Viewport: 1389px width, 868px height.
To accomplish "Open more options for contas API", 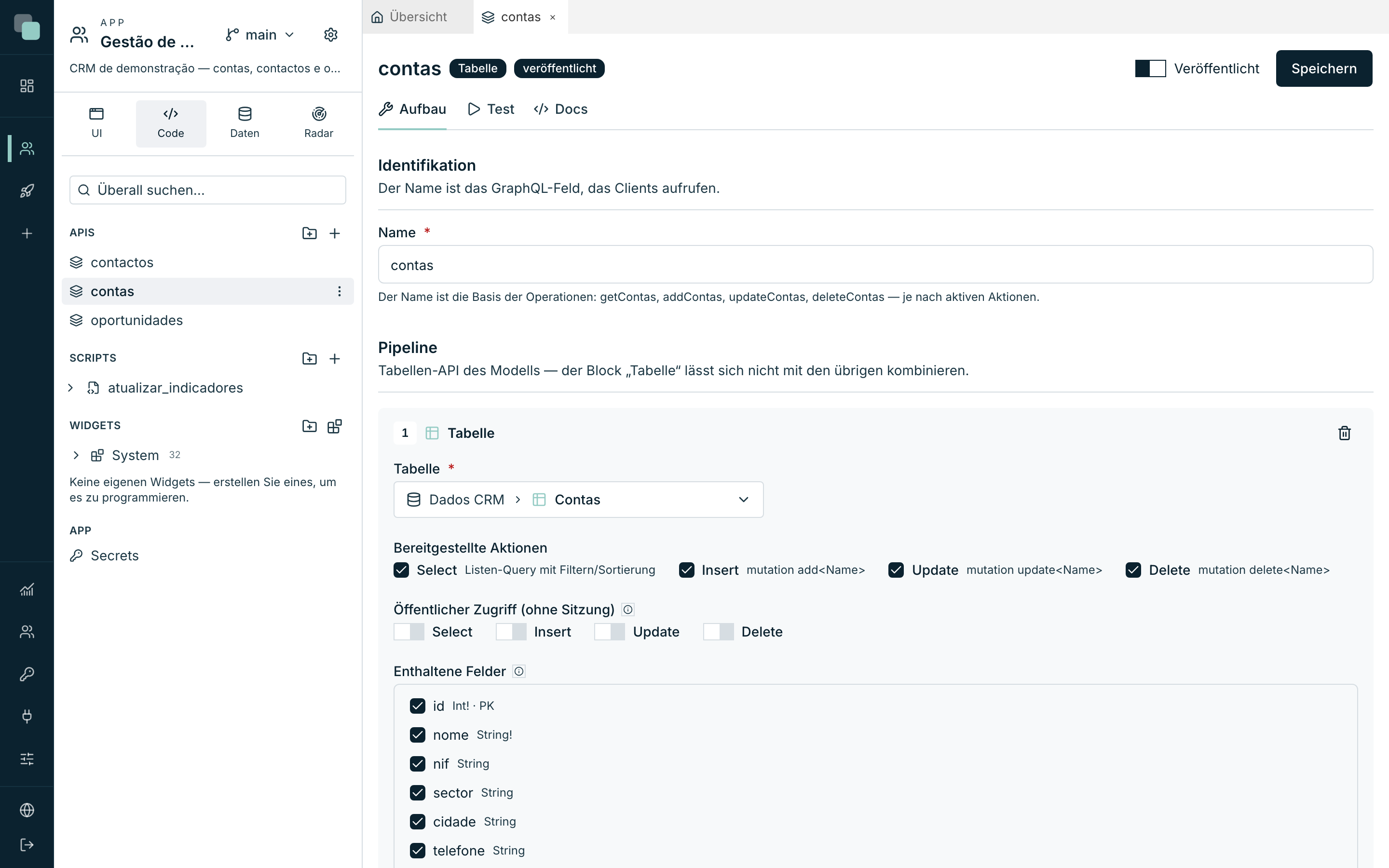I will click(339, 292).
